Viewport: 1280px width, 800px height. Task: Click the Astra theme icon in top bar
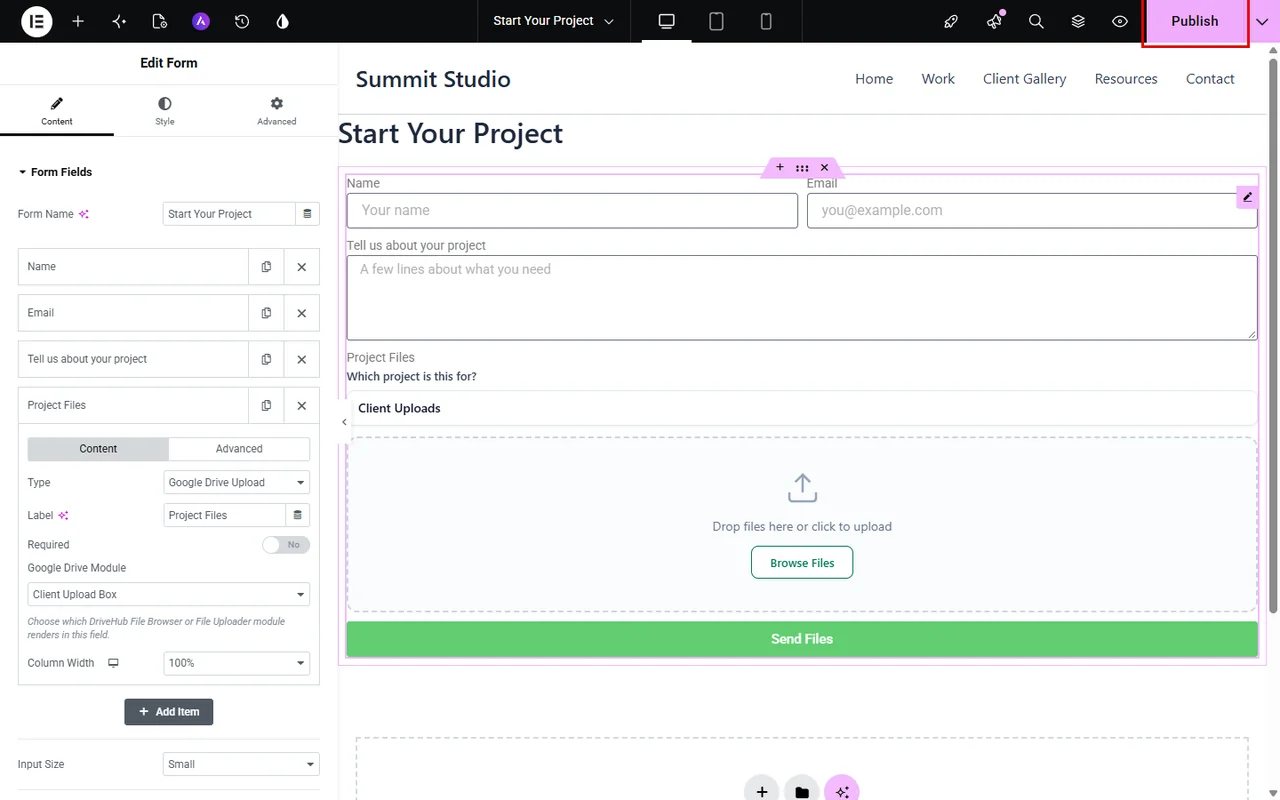pyautogui.click(x=201, y=21)
